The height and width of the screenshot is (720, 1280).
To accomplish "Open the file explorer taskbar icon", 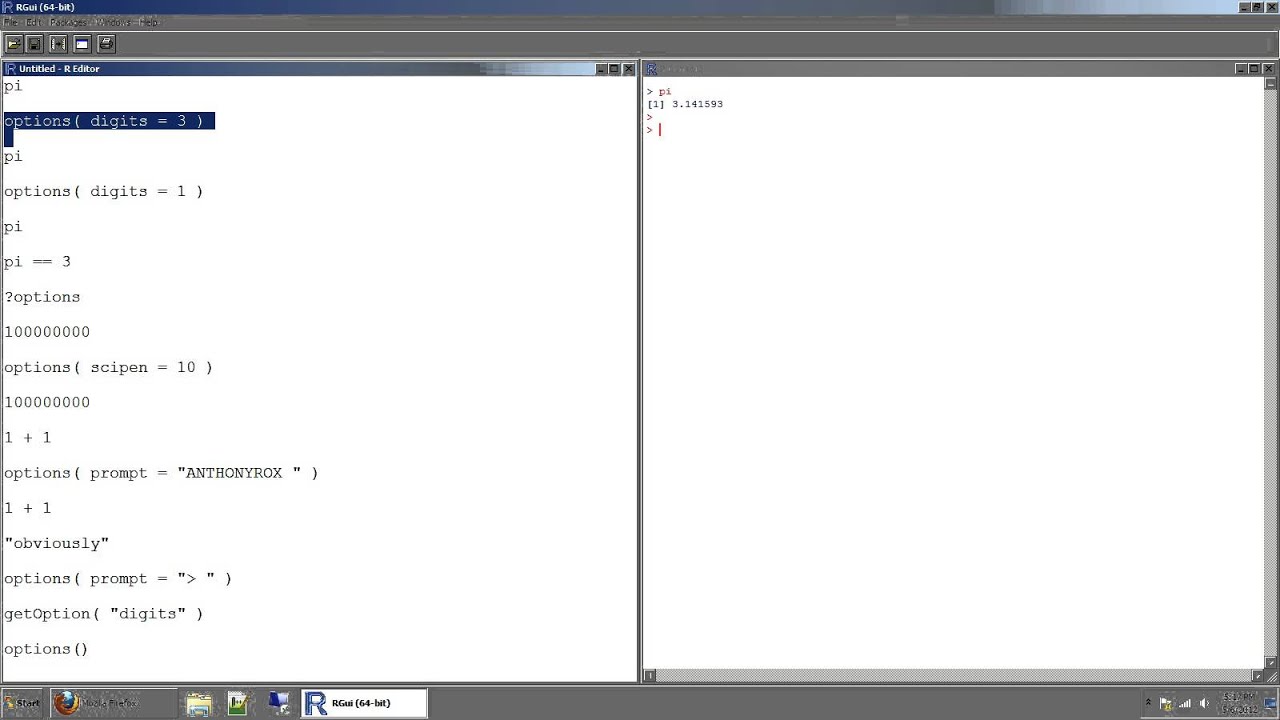I will pos(198,703).
